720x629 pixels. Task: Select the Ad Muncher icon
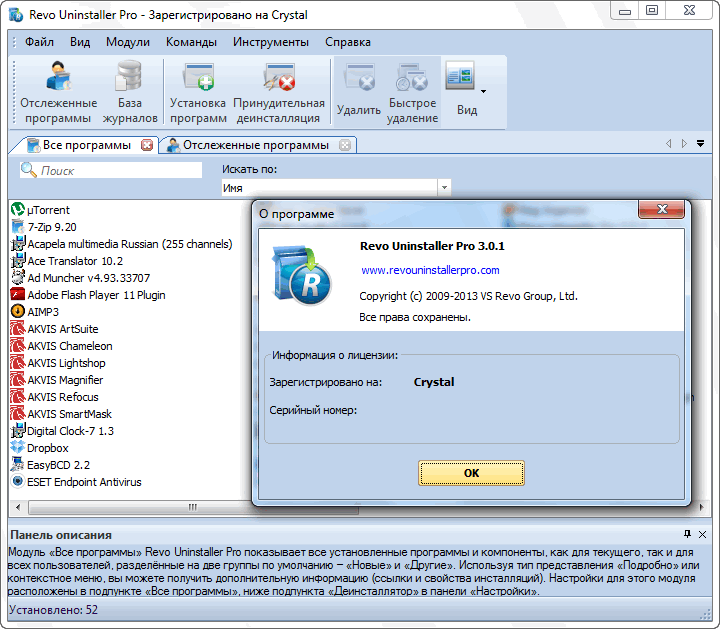17,277
